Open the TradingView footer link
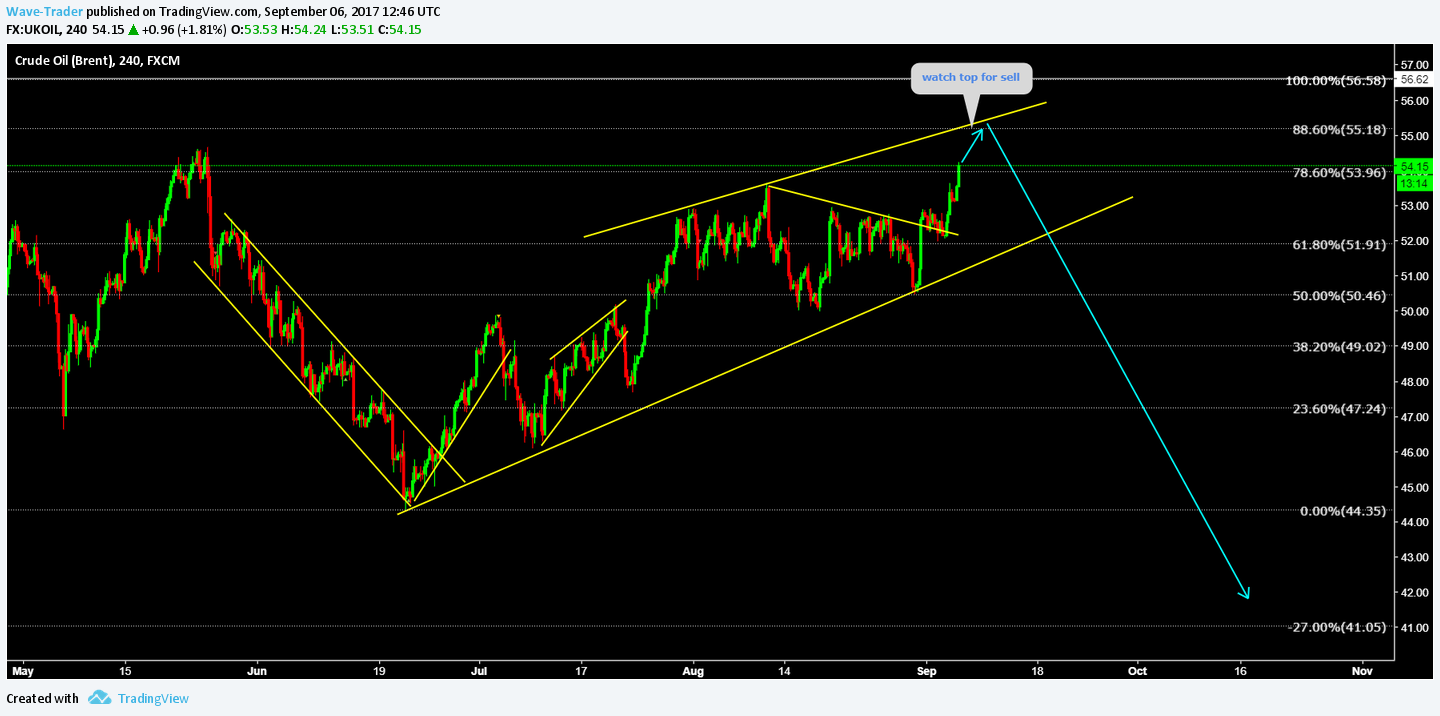This screenshot has width=1440, height=716. tap(152, 698)
